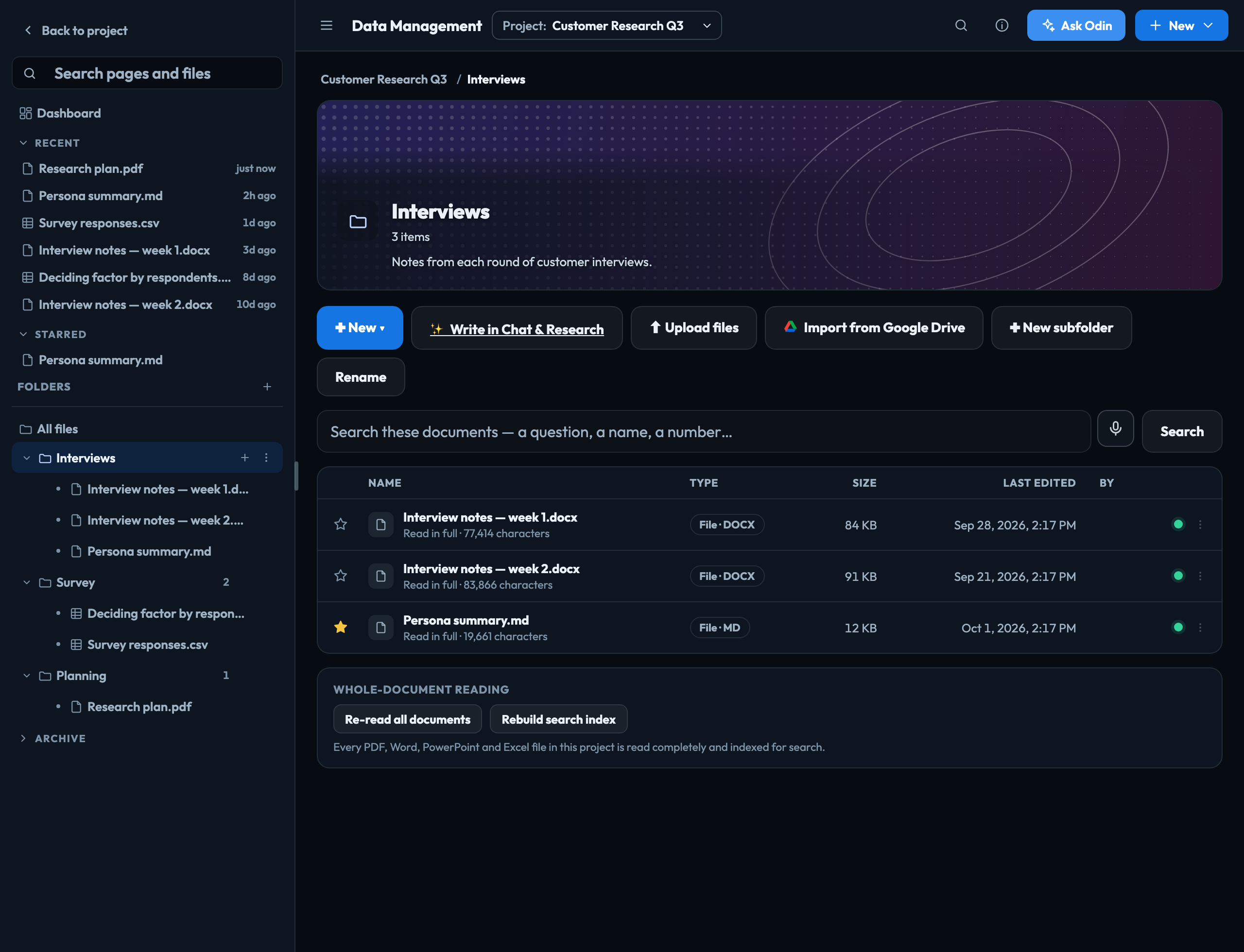This screenshot has width=1244, height=952.
Task: Open row options for Interview notes week 2.docx
Action: 1200,576
